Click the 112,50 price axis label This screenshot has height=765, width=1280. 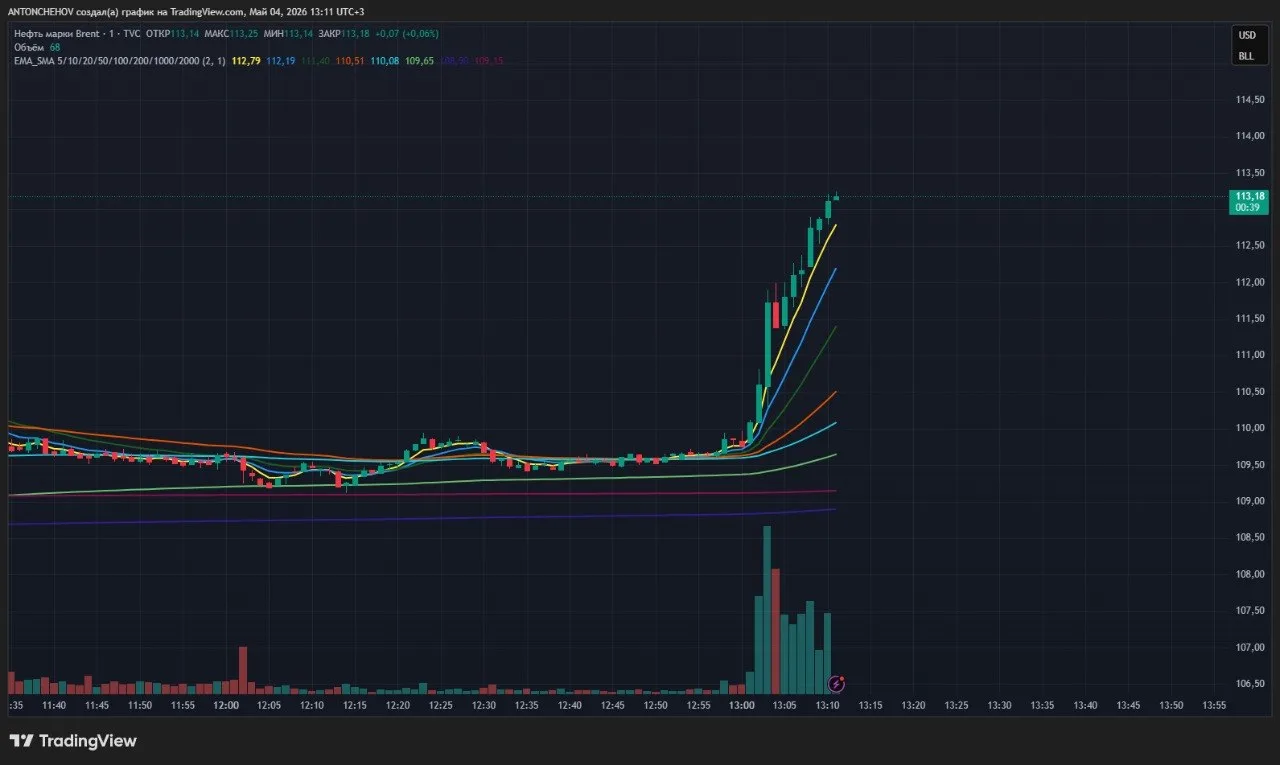(1251, 246)
